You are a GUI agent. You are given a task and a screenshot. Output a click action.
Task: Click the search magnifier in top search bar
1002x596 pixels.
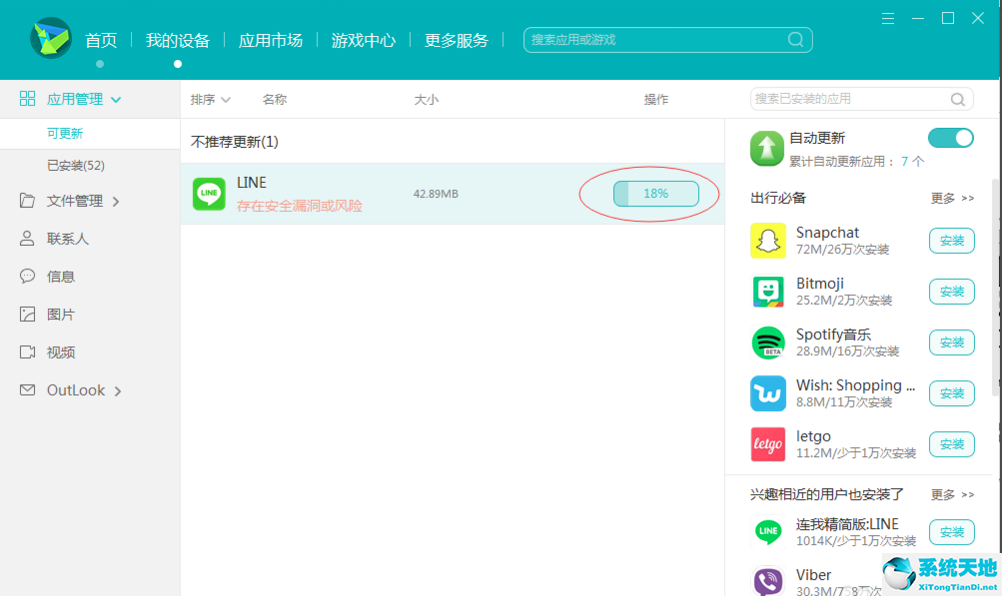coord(796,40)
